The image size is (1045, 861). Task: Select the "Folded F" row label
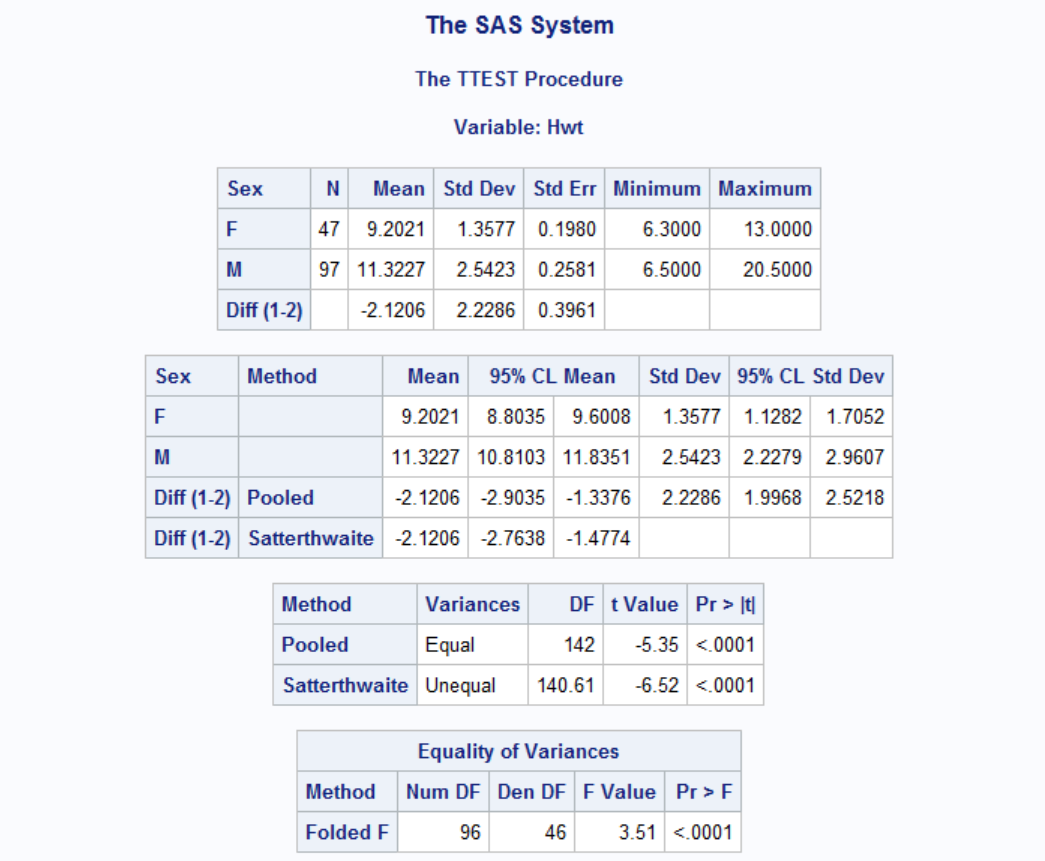click(x=346, y=832)
